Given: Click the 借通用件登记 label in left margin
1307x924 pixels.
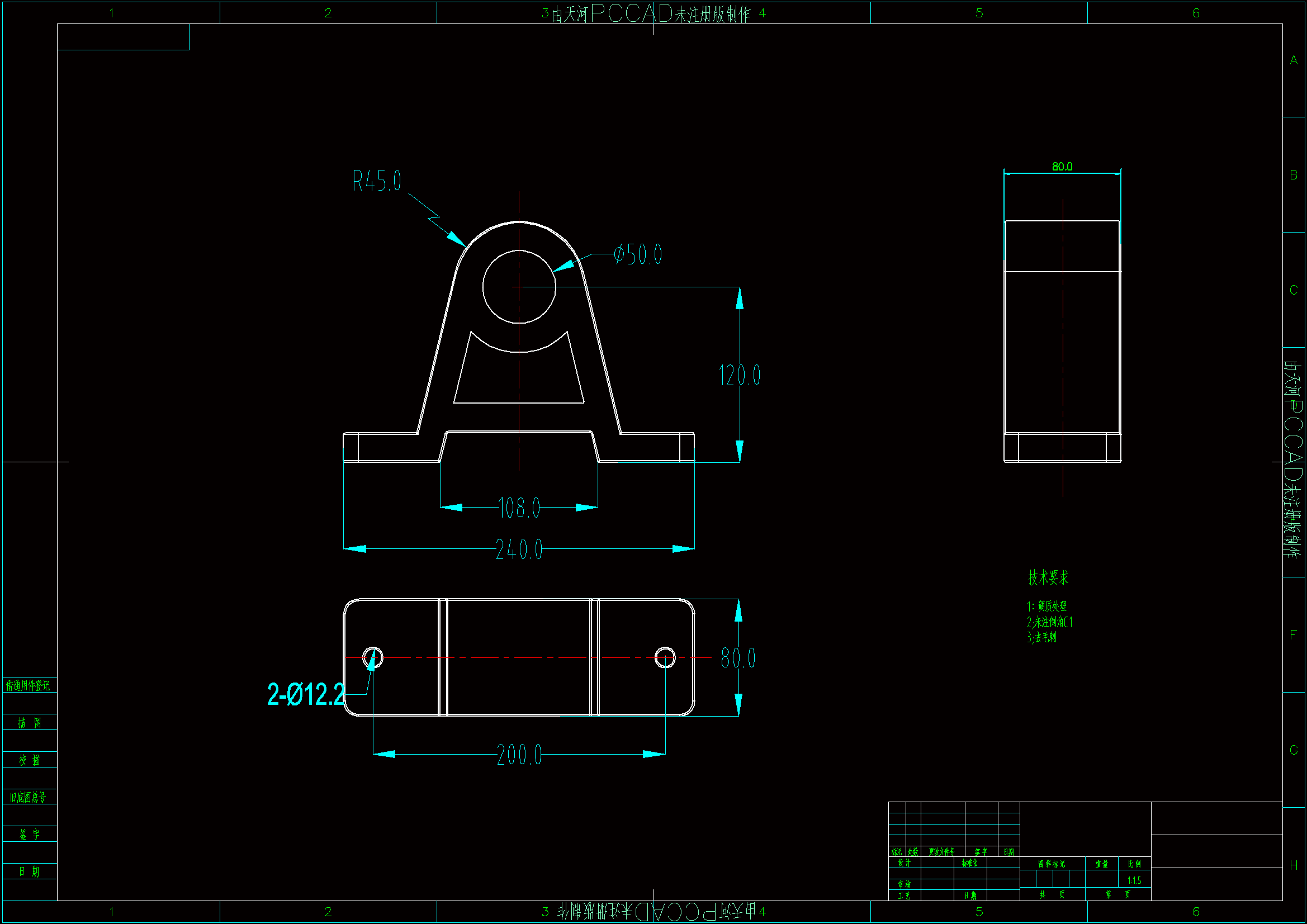Looking at the screenshot, I should tap(29, 685).
